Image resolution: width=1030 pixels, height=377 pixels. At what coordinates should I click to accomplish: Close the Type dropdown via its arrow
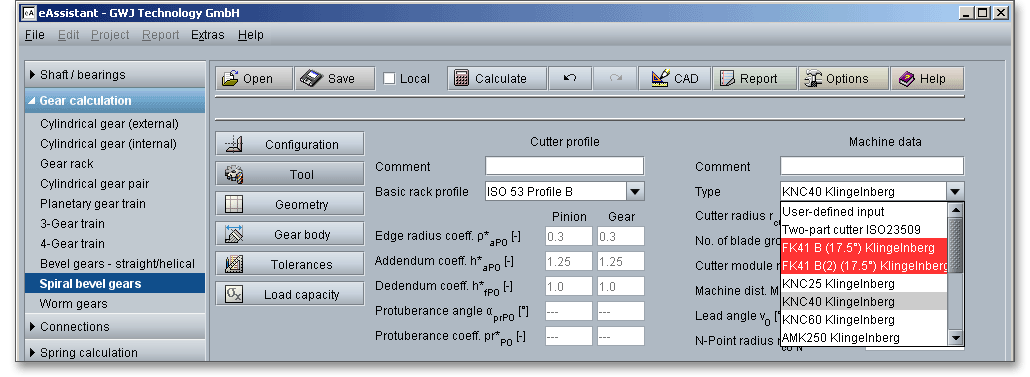pyautogui.click(x=955, y=192)
